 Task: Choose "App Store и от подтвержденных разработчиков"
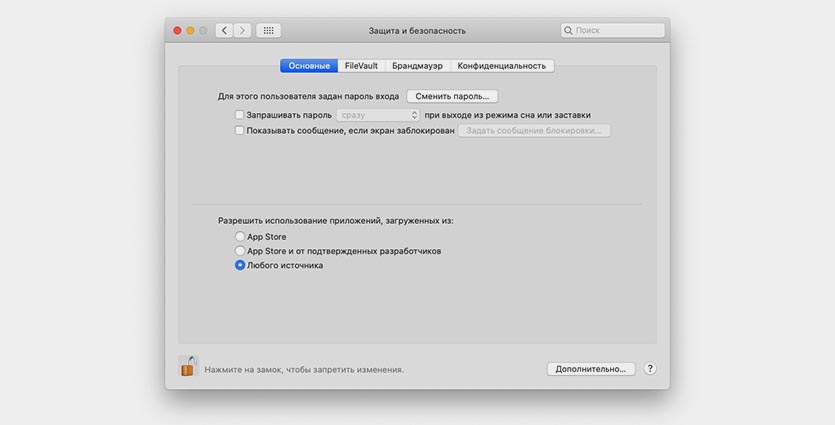click(240, 251)
